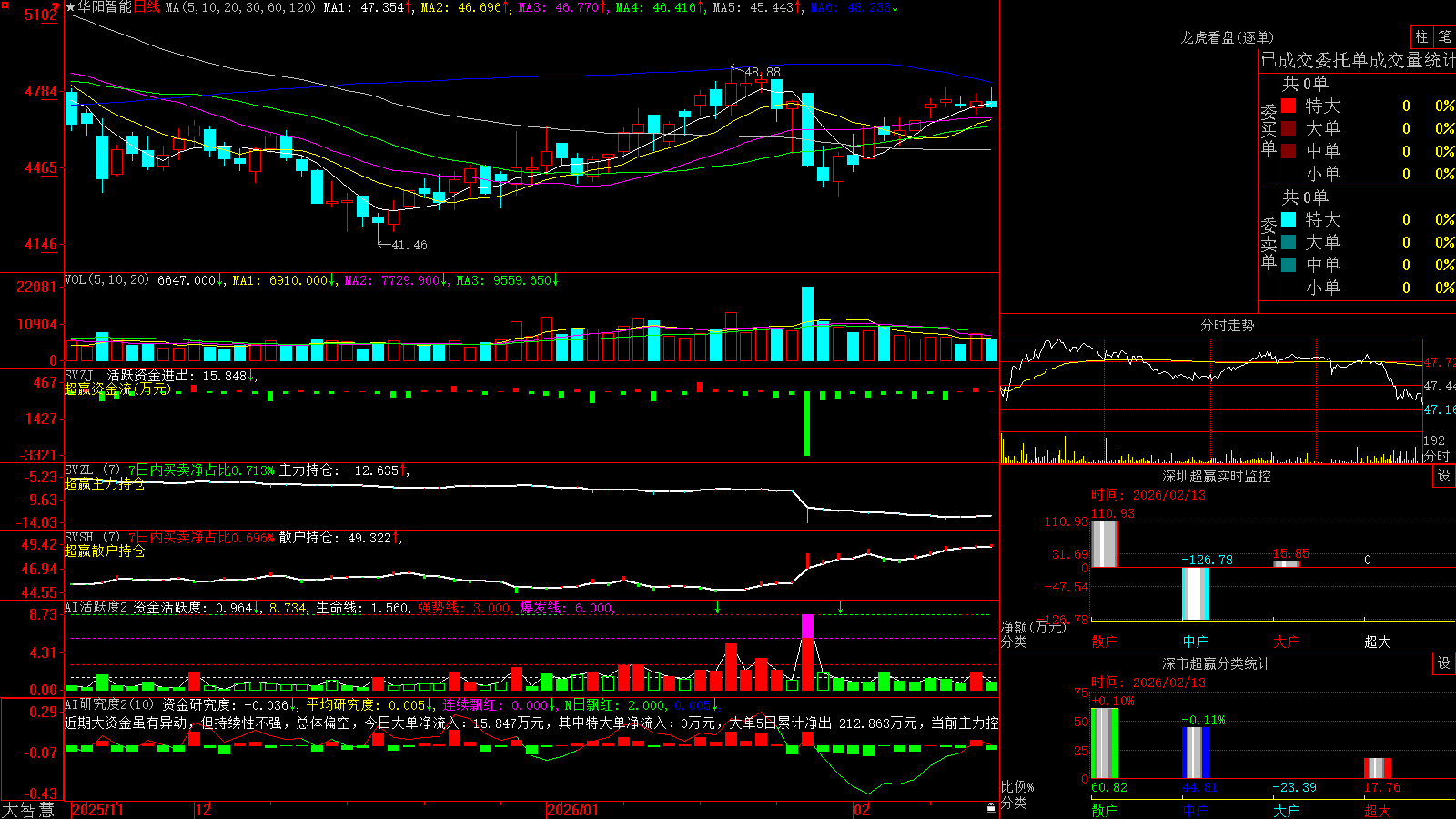
Task: Click the 110.93 散户 bar in 实时监控
Action: click(1105, 543)
